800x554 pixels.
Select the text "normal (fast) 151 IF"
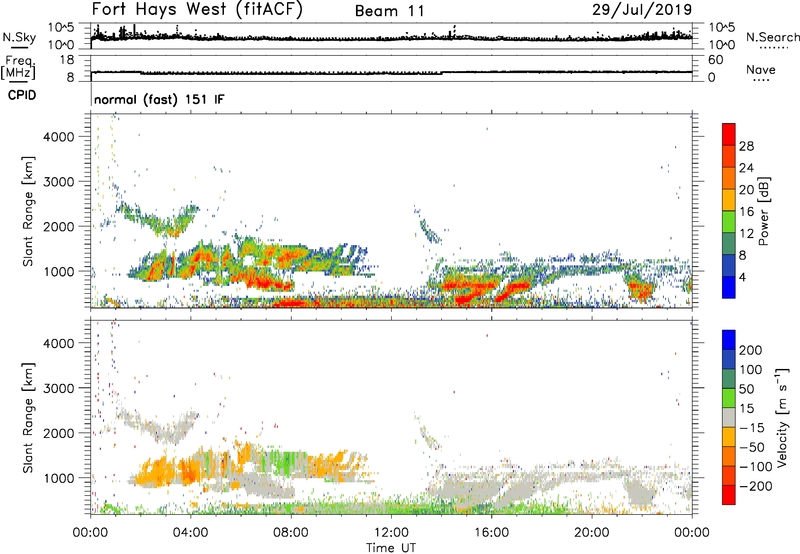(159, 100)
